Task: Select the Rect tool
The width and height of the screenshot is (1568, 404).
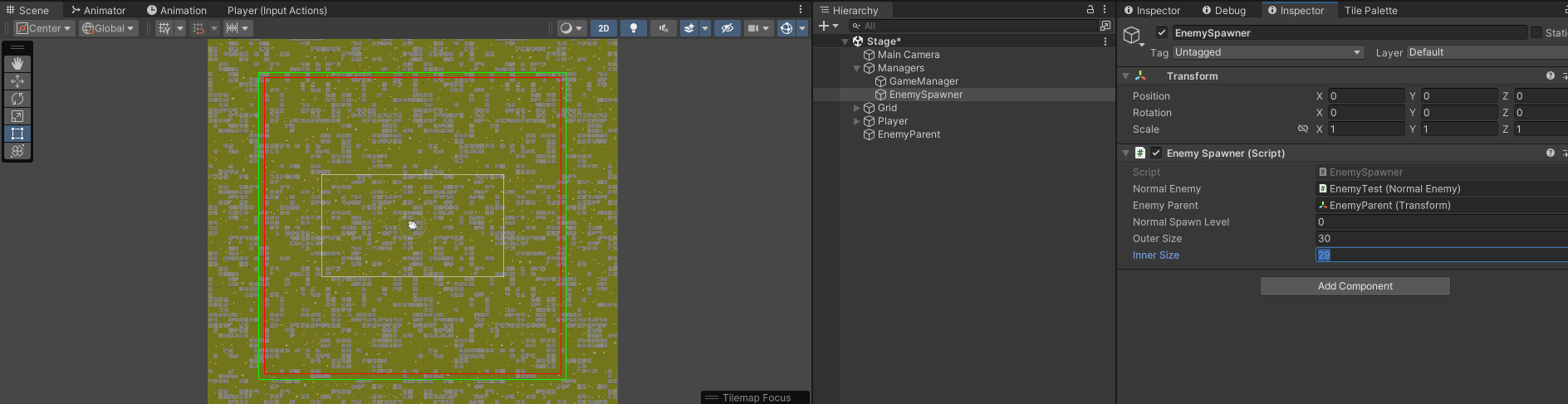Action: point(17,134)
